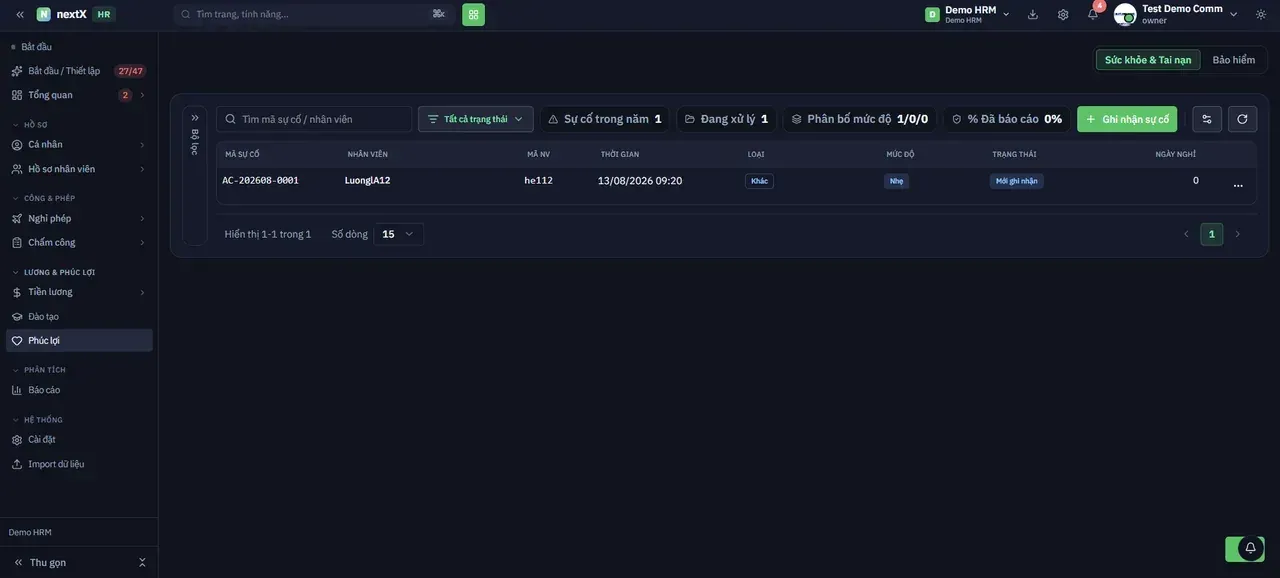Open the Số dòng rows-per-page dropdown
Screen dimensions: 1280x578
(398, 234)
